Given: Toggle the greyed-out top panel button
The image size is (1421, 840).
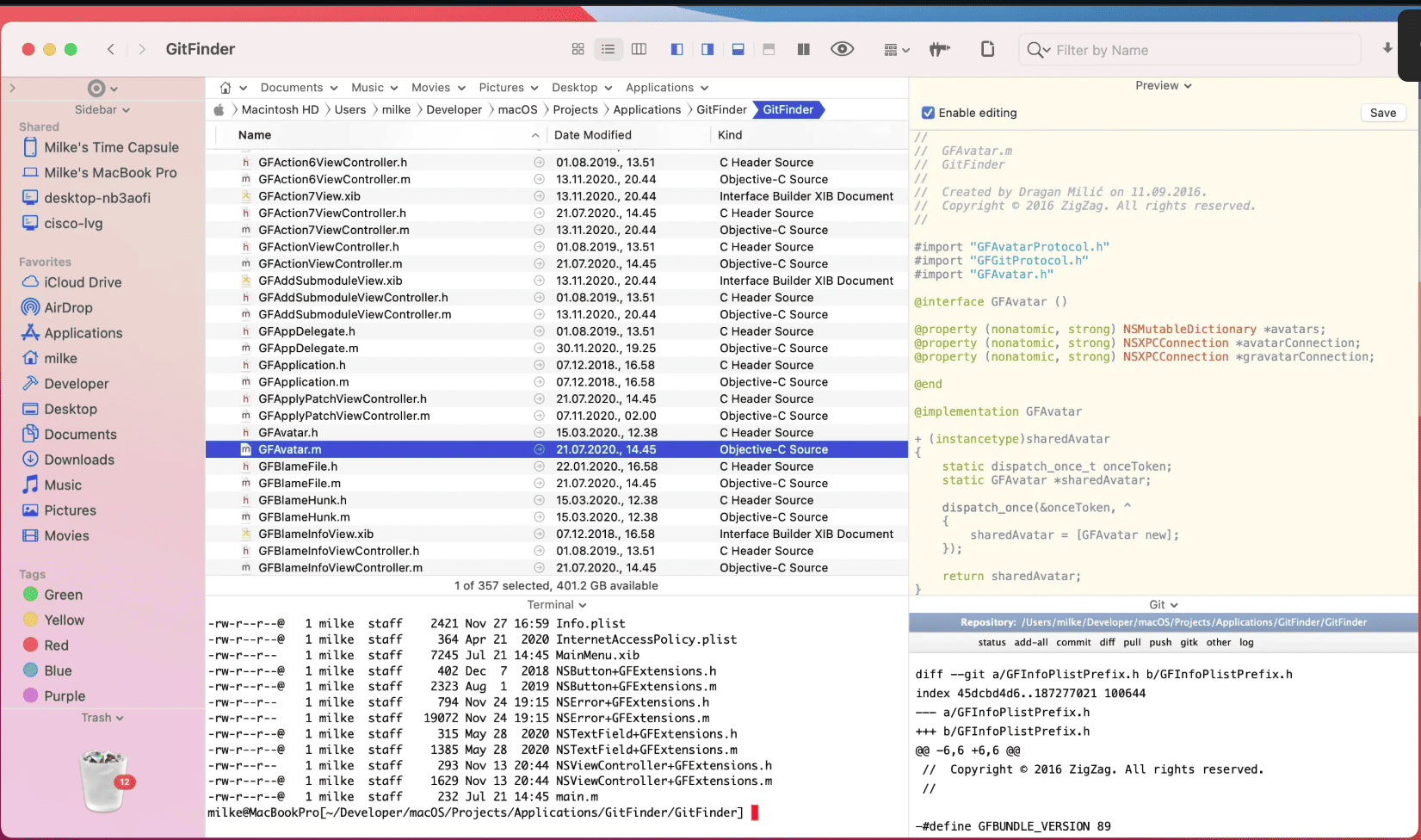Looking at the screenshot, I should (769, 50).
